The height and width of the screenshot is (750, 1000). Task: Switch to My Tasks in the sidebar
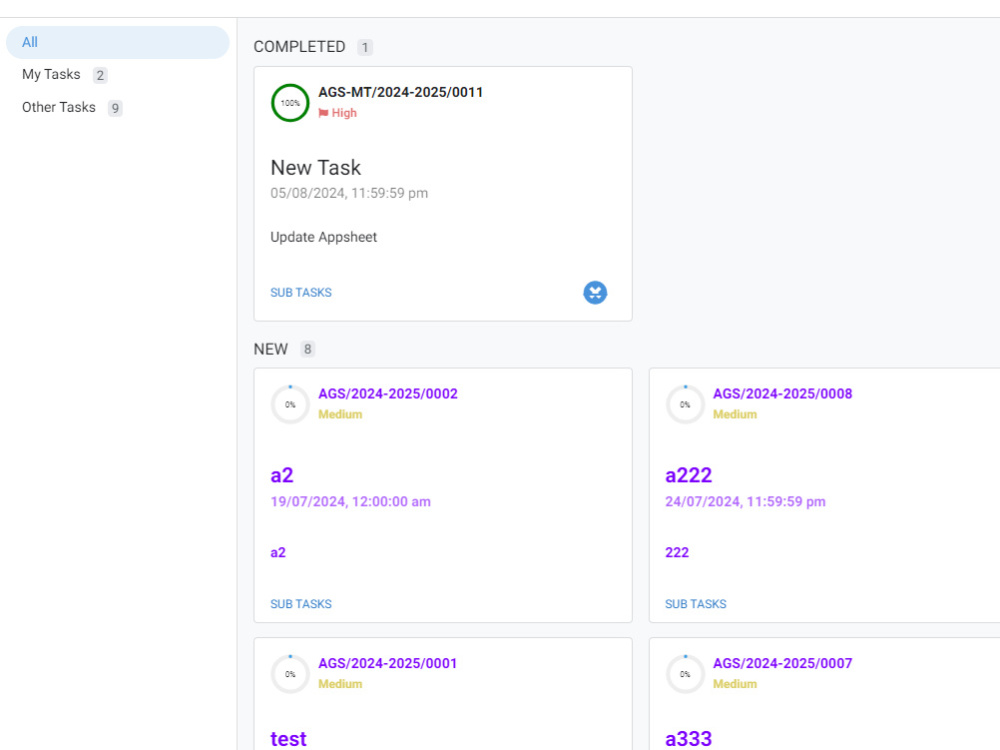pos(51,74)
